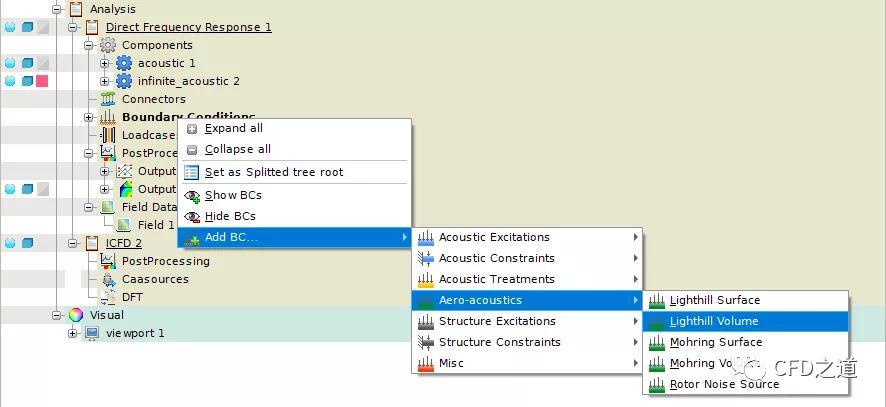Click the pink swatch beside infinite_acoustic 2
Screen dimensions: 886x407
42,81
